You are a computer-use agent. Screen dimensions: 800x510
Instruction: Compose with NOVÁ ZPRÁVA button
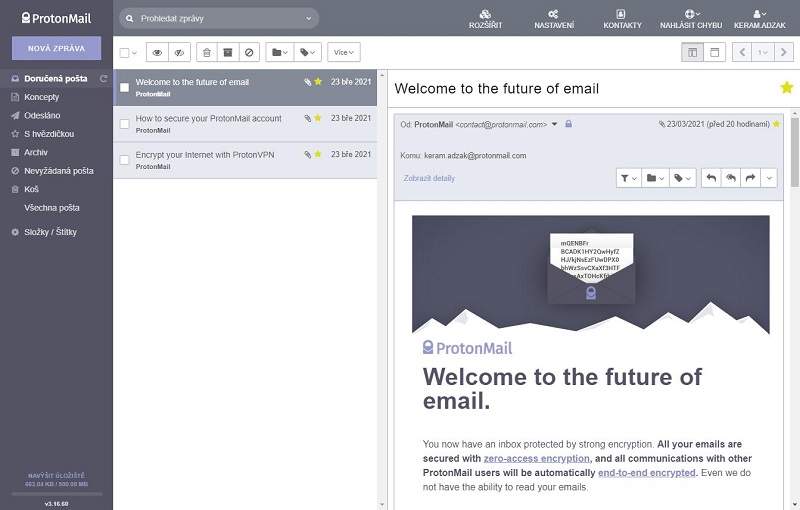click(56, 48)
